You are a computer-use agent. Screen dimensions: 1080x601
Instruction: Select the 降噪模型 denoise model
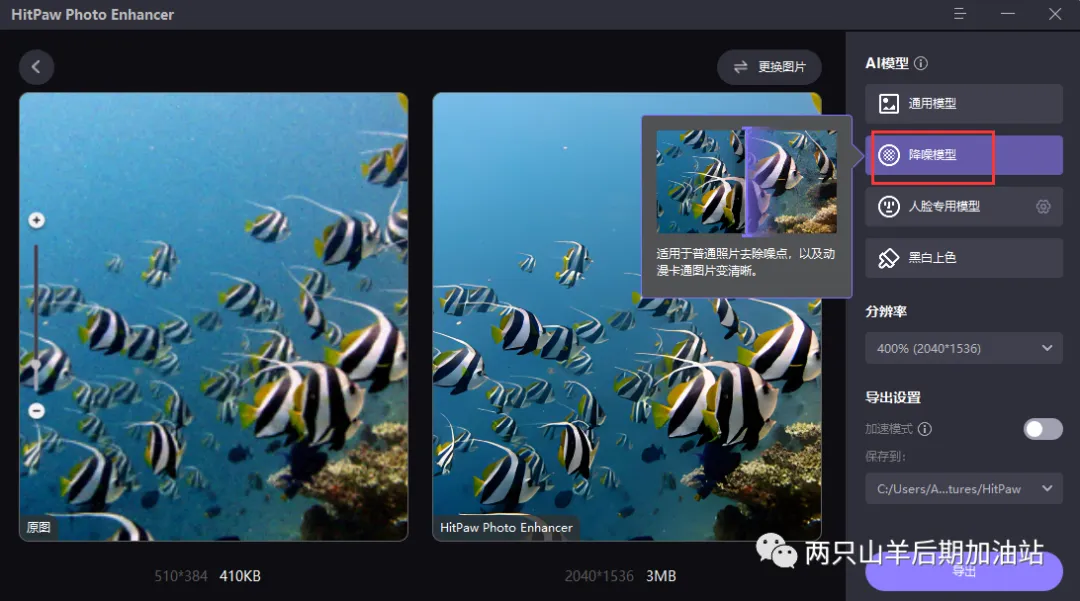point(964,155)
